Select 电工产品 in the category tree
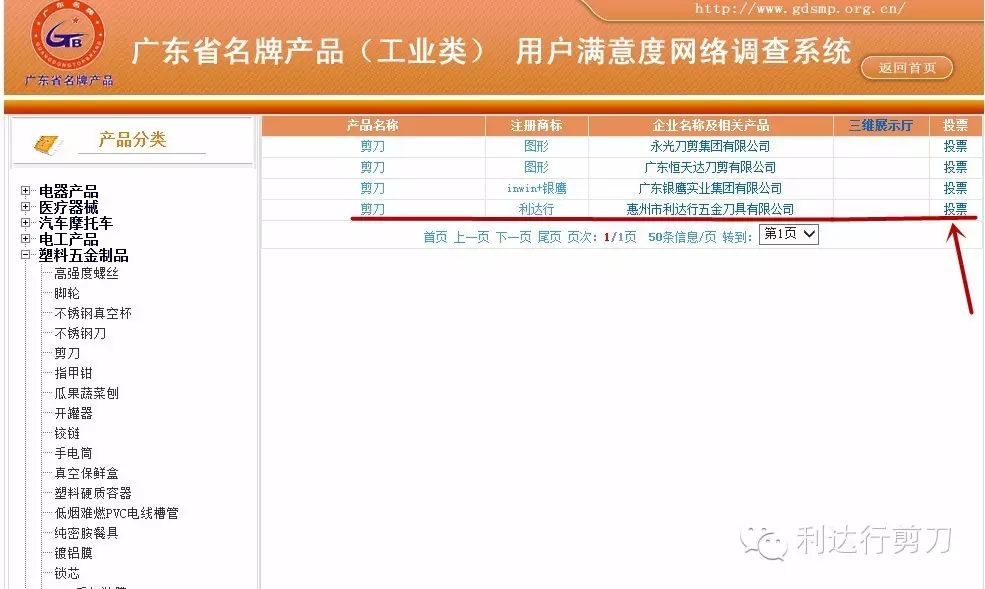 (x=68, y=239)
